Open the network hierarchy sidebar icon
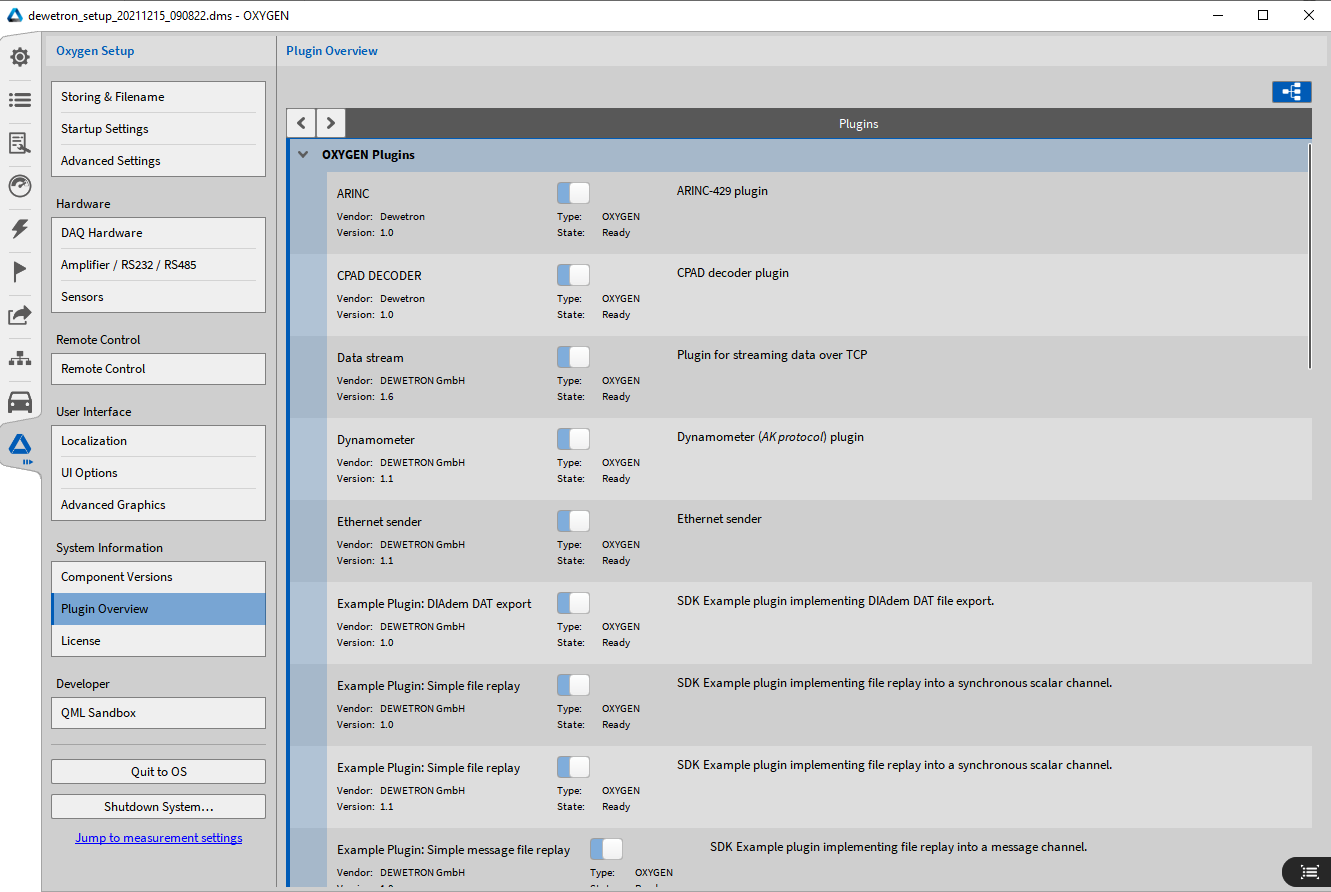The image size is (1331, 892). pyautogui.click(x=20, y=358)
